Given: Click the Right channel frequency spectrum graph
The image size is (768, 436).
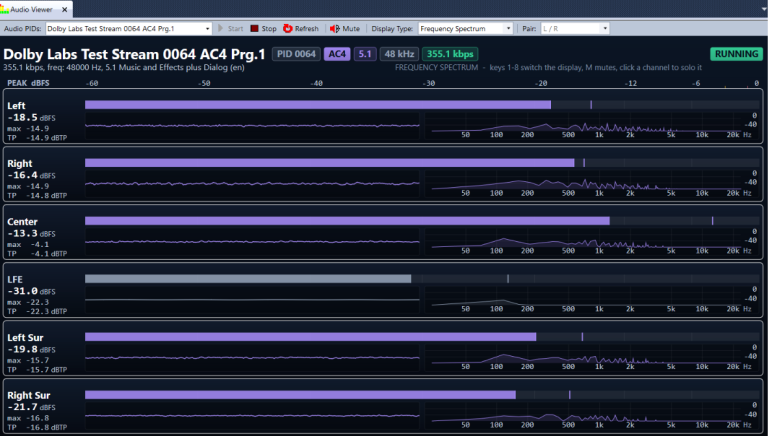Looking at the screenshot, I should pos(591,184).
